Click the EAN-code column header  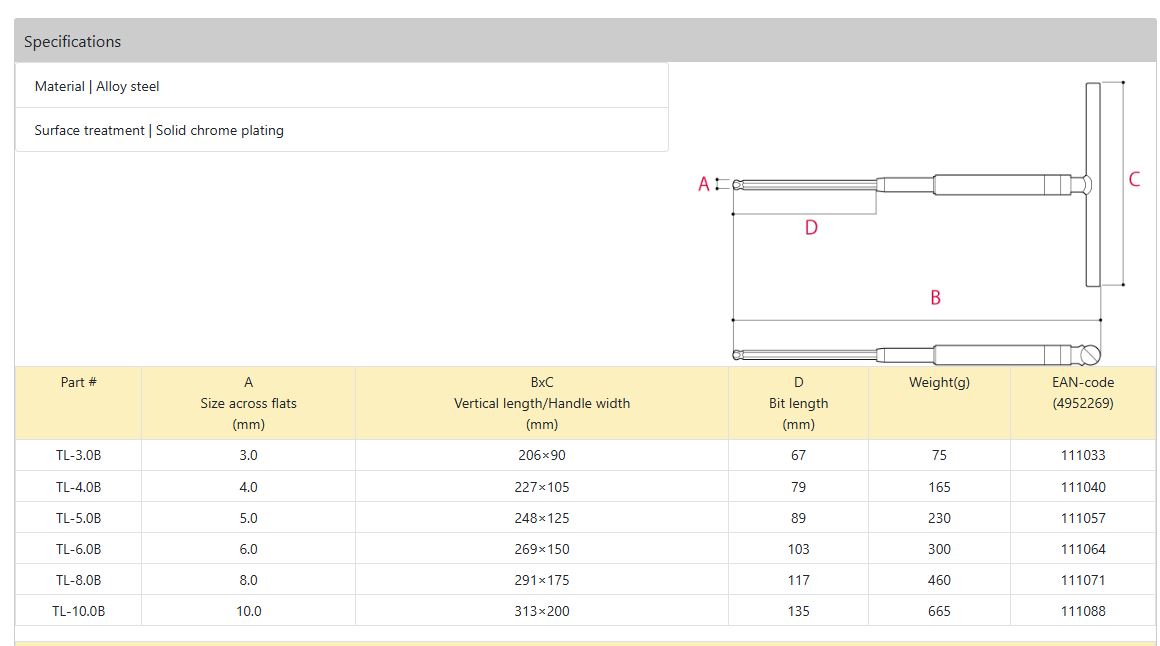coord(1083,403)
